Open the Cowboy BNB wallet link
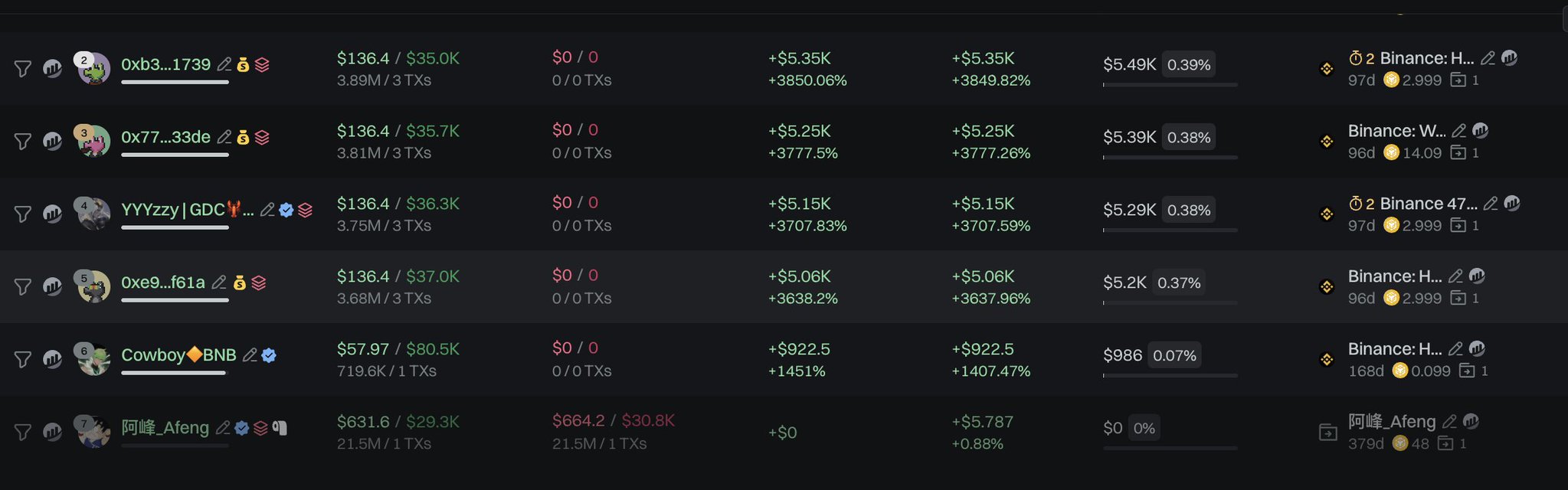1568x490 pixels. click(x=178, y=355)
